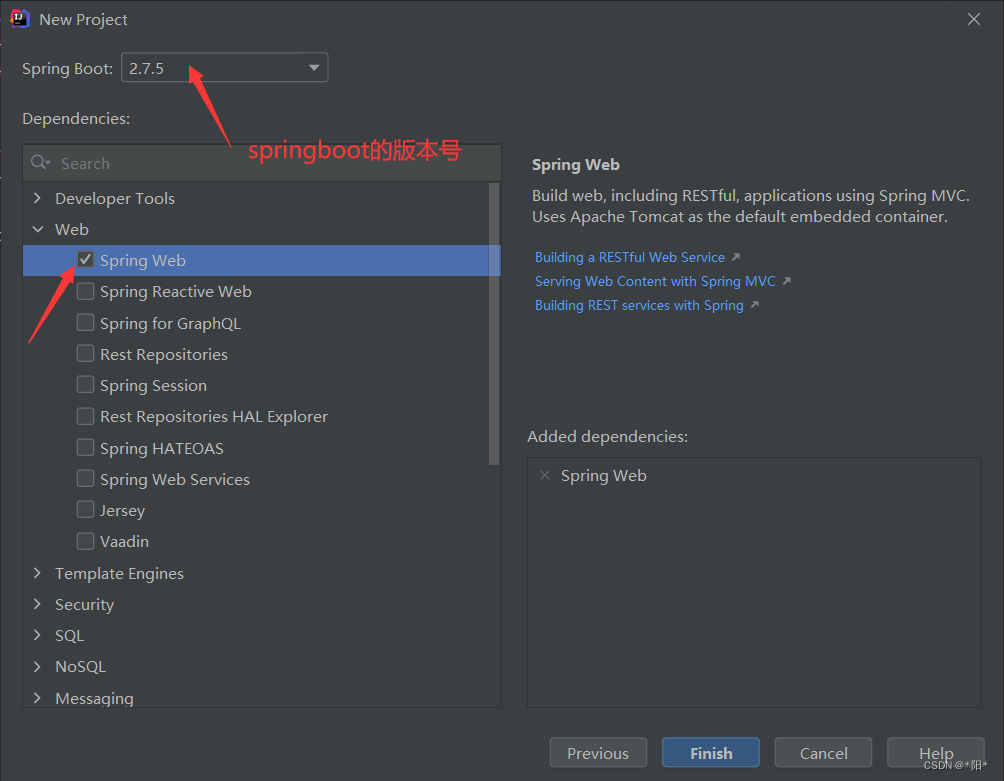Image resolution: width=1004 pixels, height=781 pixels.
Task: Expand the Developer Tools category
Action: point(37,198)
